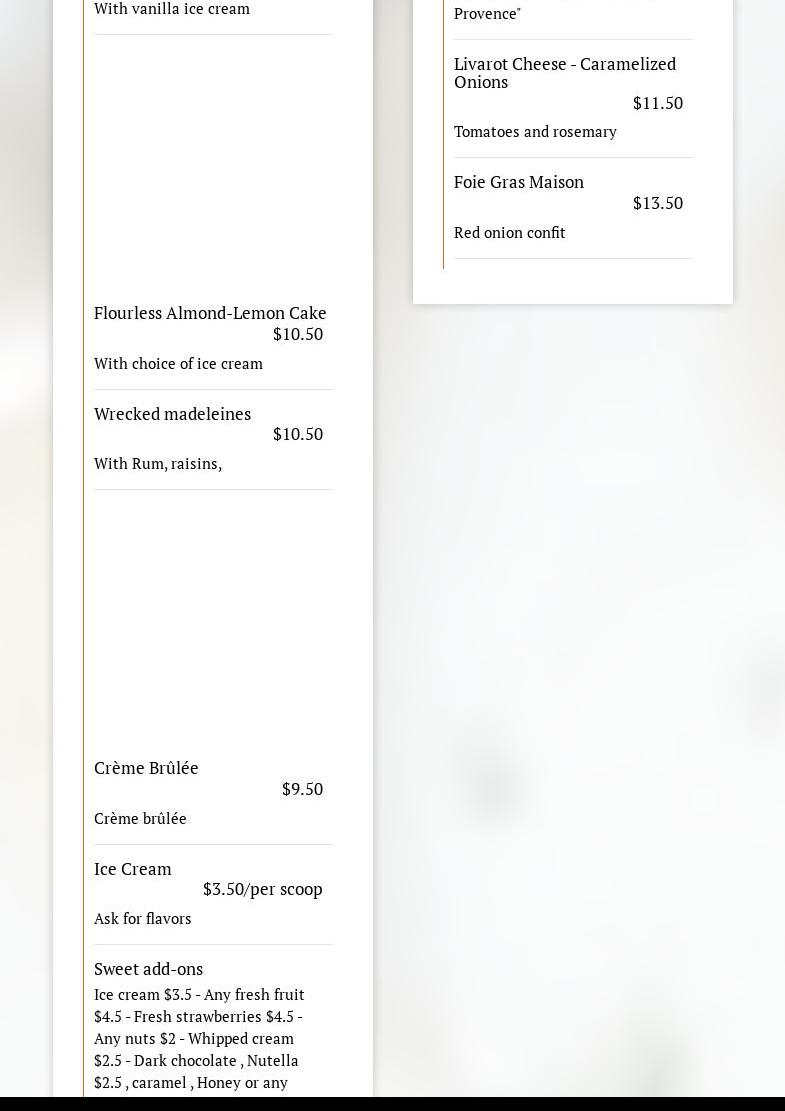Click the Livarot Cheese - Caramelized Onions heading
This screenshot has width=785, height=1111.
[564, 73]
